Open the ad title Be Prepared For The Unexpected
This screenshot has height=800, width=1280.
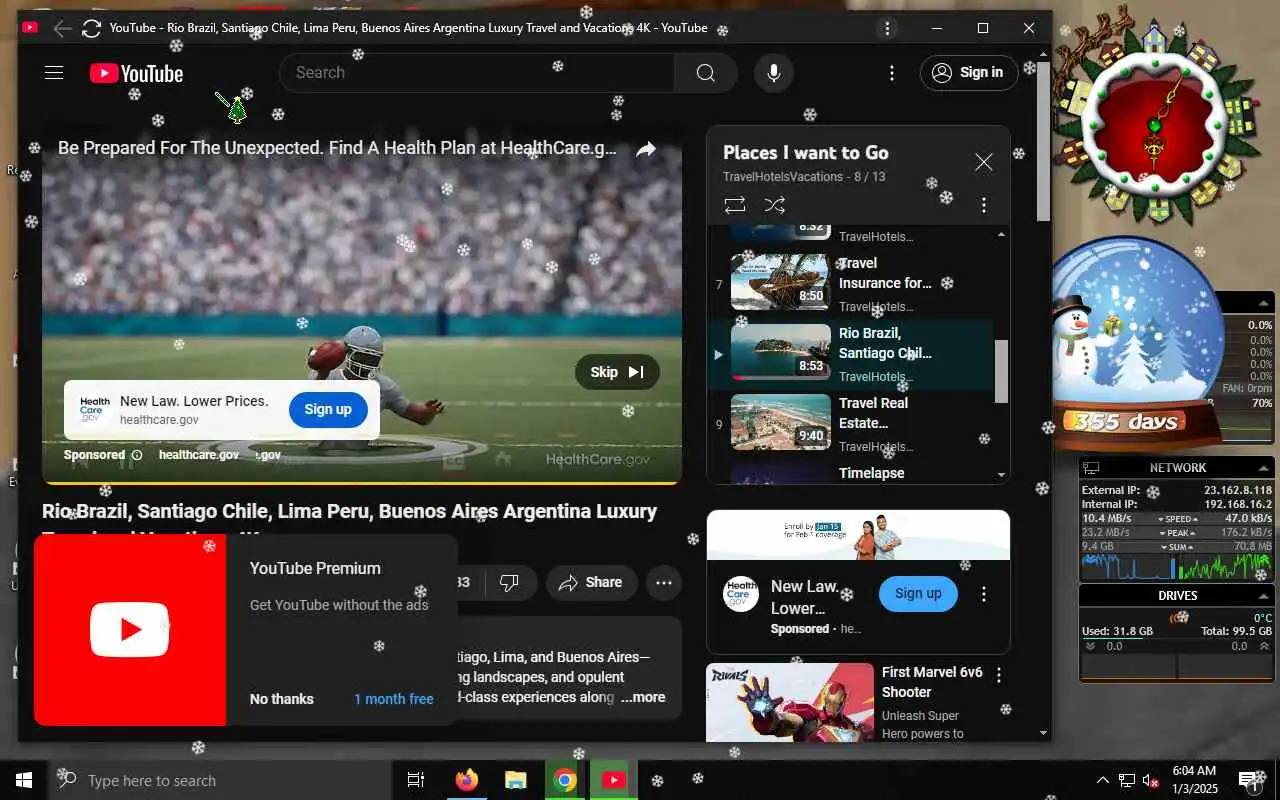click(x=337, y=148)
